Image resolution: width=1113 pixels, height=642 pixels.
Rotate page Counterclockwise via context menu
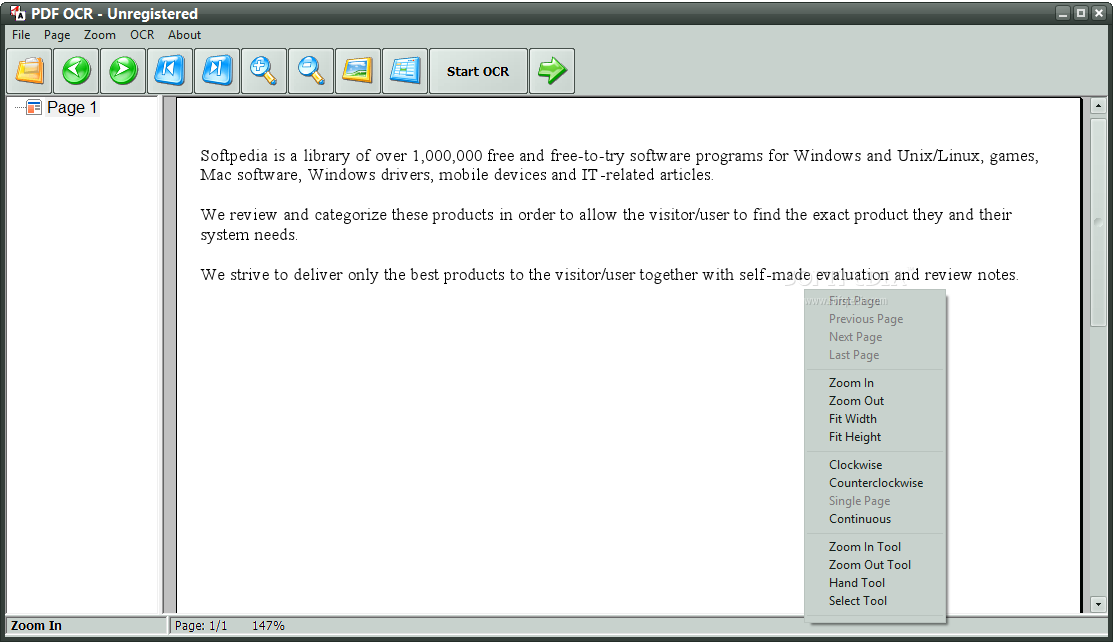pos(874,483)
